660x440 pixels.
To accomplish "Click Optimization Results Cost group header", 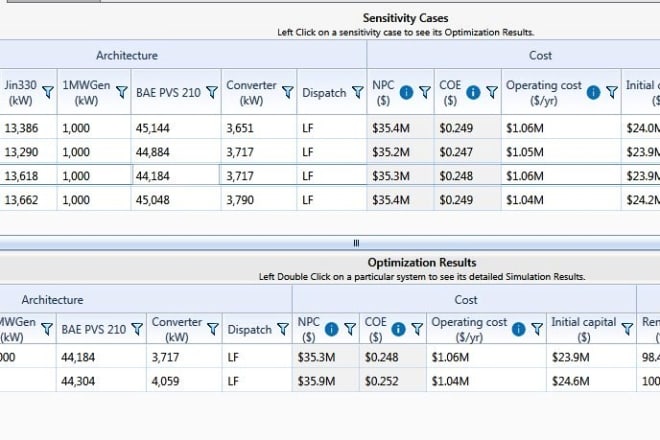I will 466,300.
